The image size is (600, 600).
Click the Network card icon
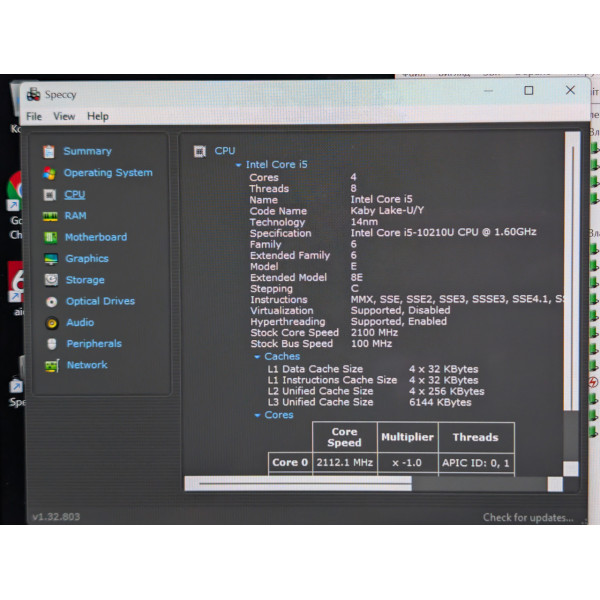coord(52,365)
